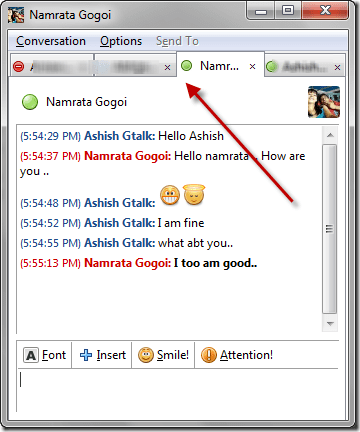Minimize the Namrata Gogoi window
Viewport: 360px width, 432px height.
[x=261, y=12]
